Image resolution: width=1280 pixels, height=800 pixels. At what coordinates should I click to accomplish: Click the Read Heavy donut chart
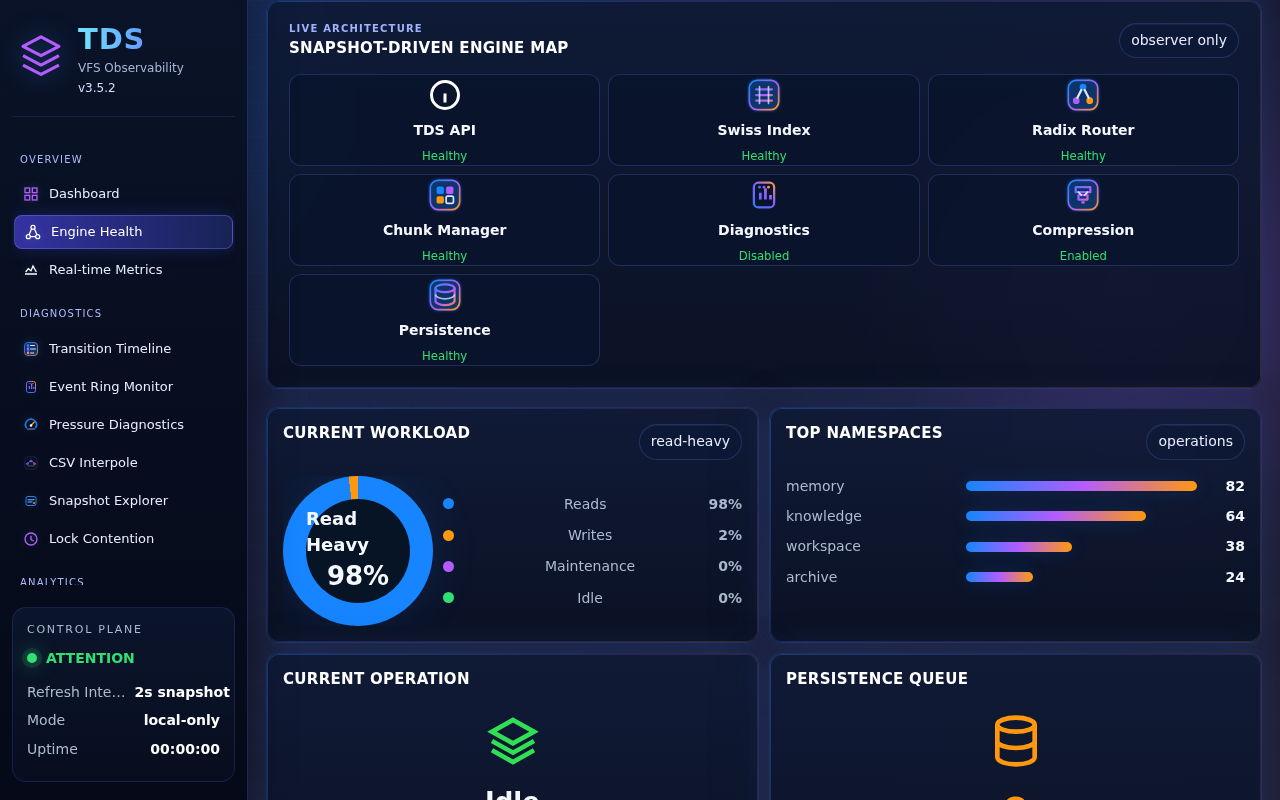[358, 551]
